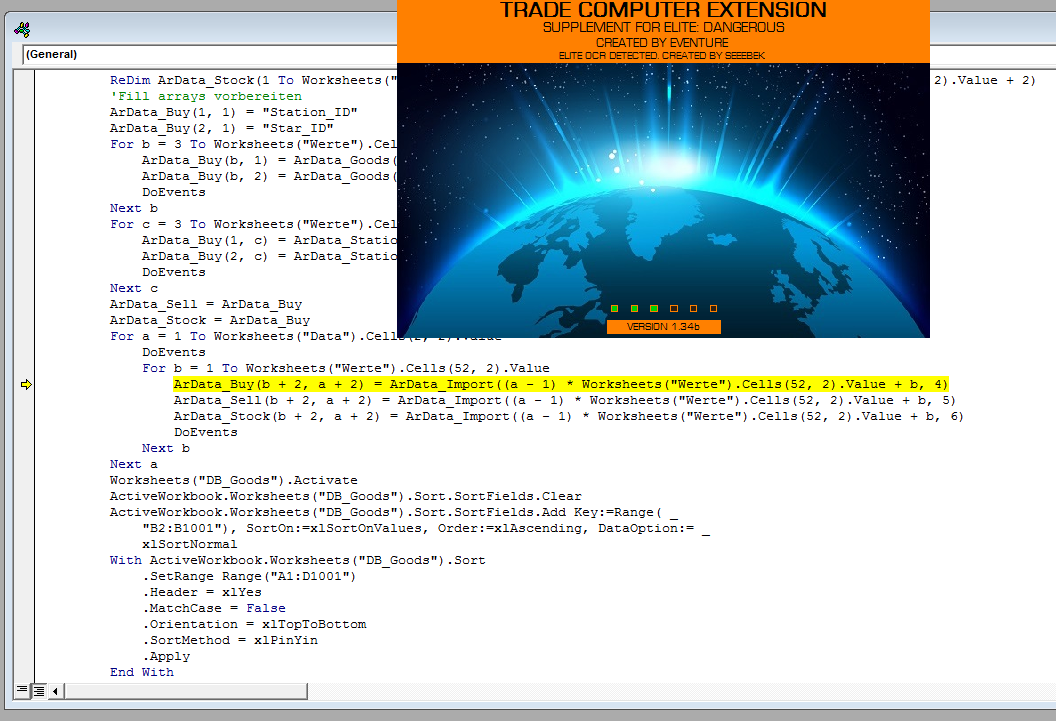Click the TRADE COMPUTER EXTENSION splash title
The image size is (1056, 721).
(663, 10)
